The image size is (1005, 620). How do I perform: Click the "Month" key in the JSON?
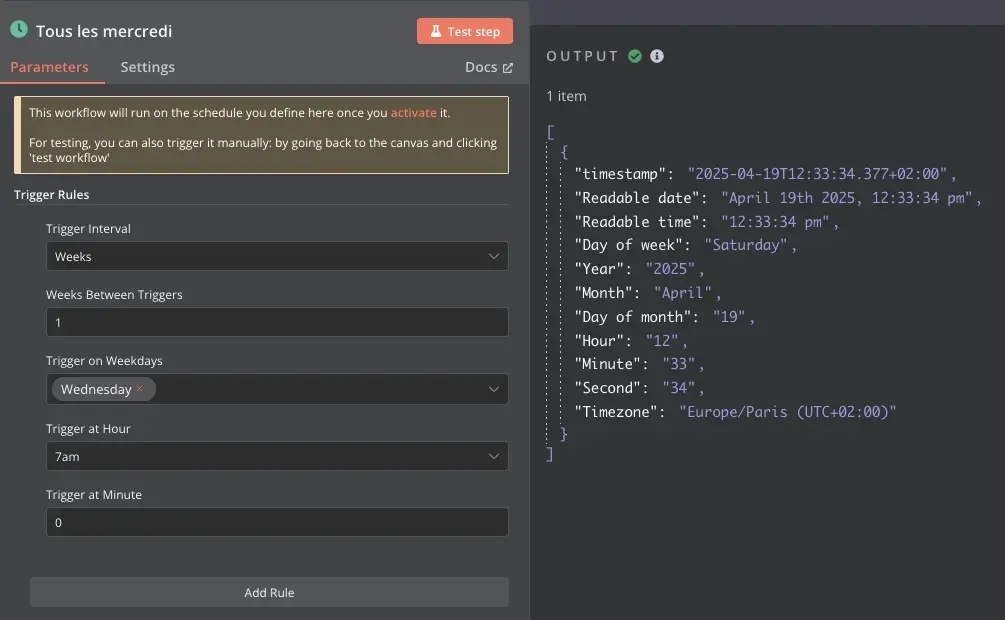(x=603, y=293)
